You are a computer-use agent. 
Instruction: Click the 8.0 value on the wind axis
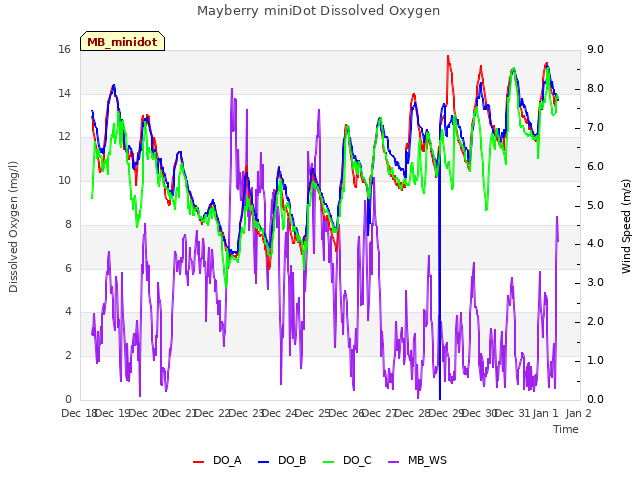[x=595, y=89]
